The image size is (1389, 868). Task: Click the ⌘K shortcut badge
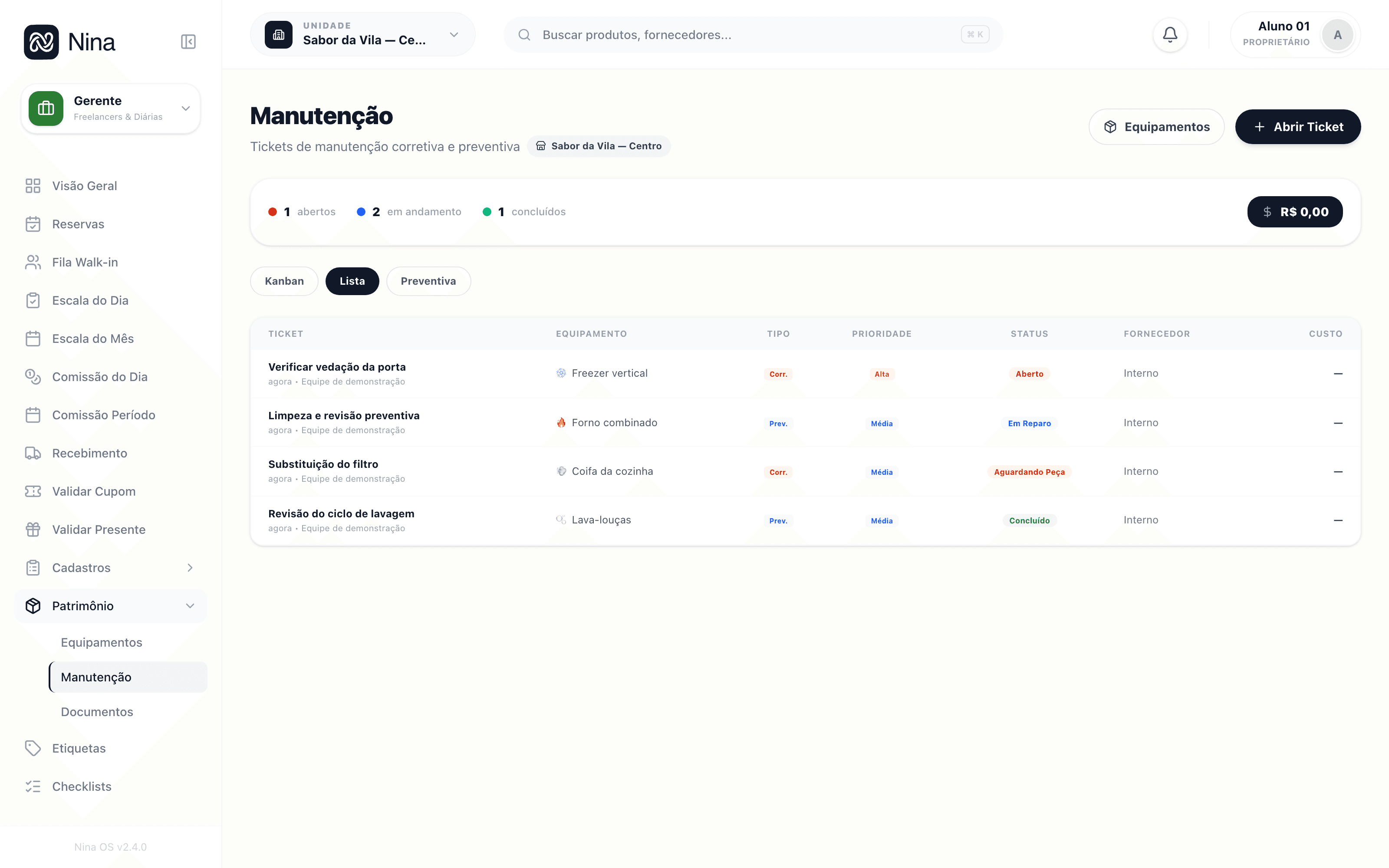click(974, 35)
